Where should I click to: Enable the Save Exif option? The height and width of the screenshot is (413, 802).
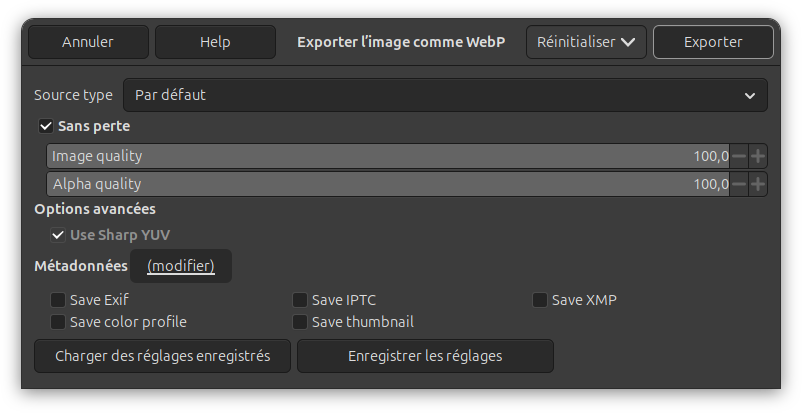(58, 299)
